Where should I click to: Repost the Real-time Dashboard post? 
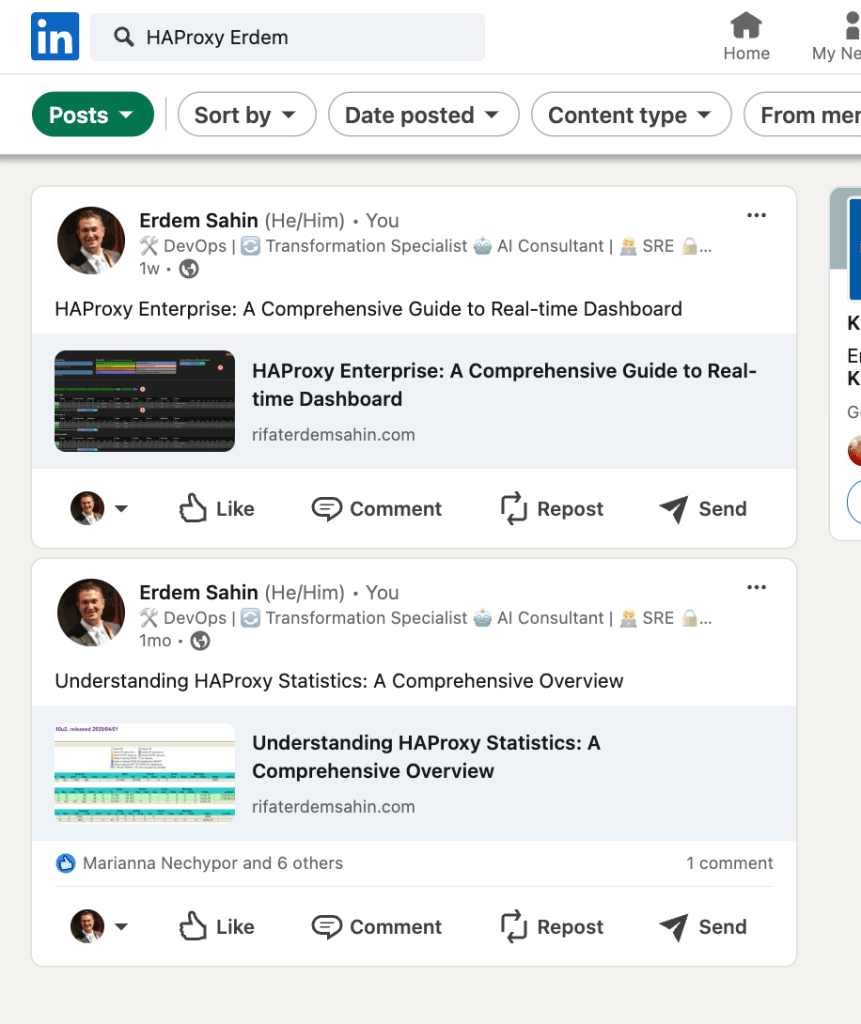click(x=552, y=508)
